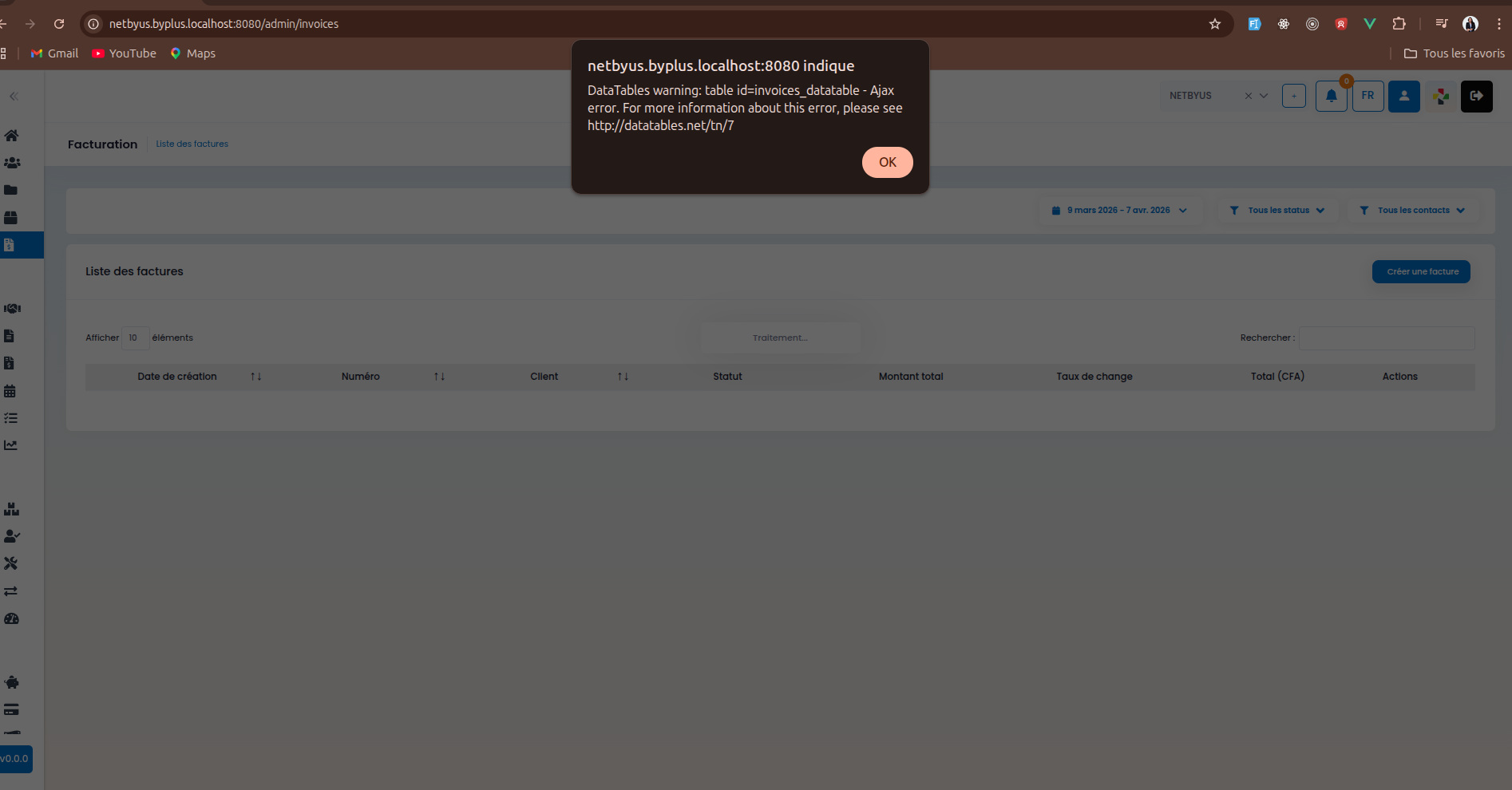The width and height of the screenshot is (1512, 790).
Task: Click the Rechercher search field
Action: pyautogui.click(x=1386, y=338)
